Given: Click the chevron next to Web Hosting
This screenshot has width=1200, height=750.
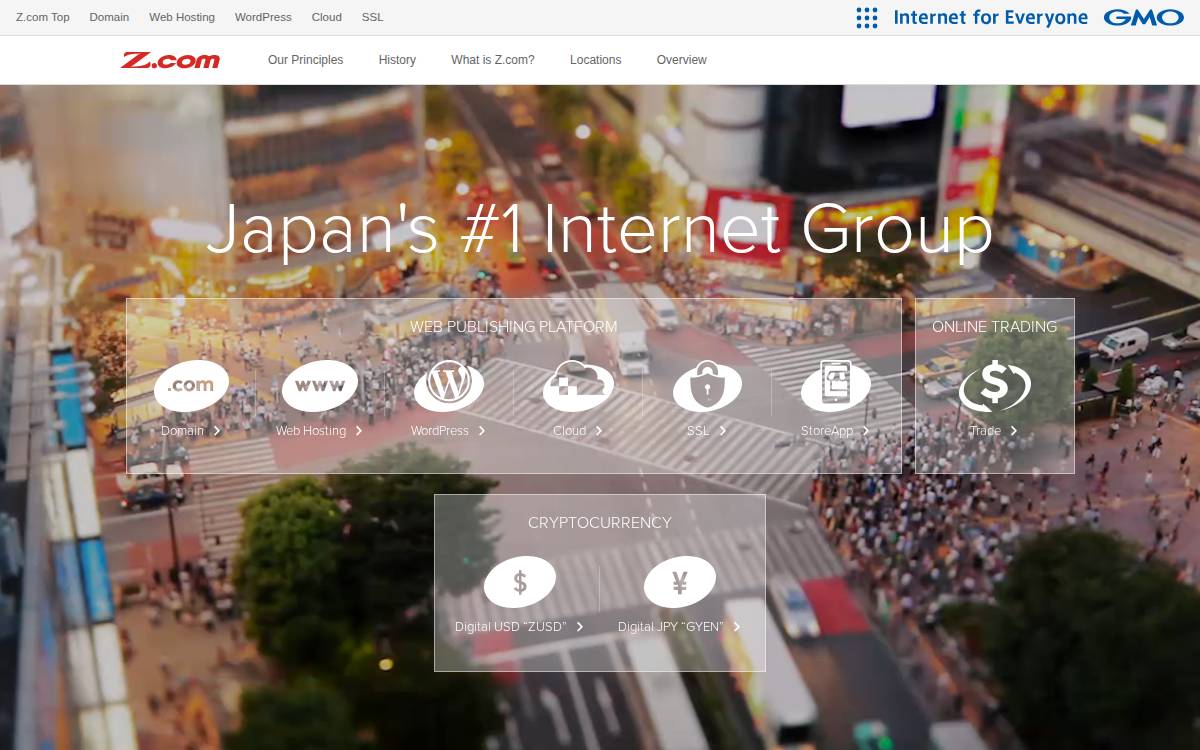Looking at the screenshot, I should coord(359,431).
